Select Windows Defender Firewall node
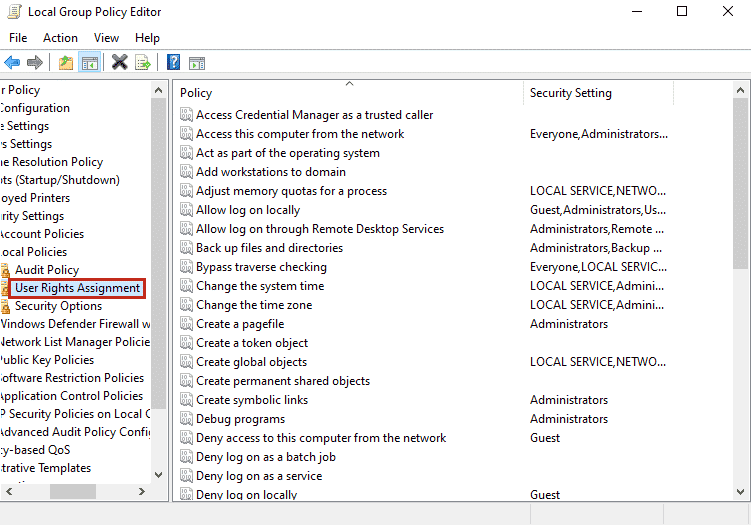Screen dimensions: 751x525 pyautogui.click(x=75, y=324)
